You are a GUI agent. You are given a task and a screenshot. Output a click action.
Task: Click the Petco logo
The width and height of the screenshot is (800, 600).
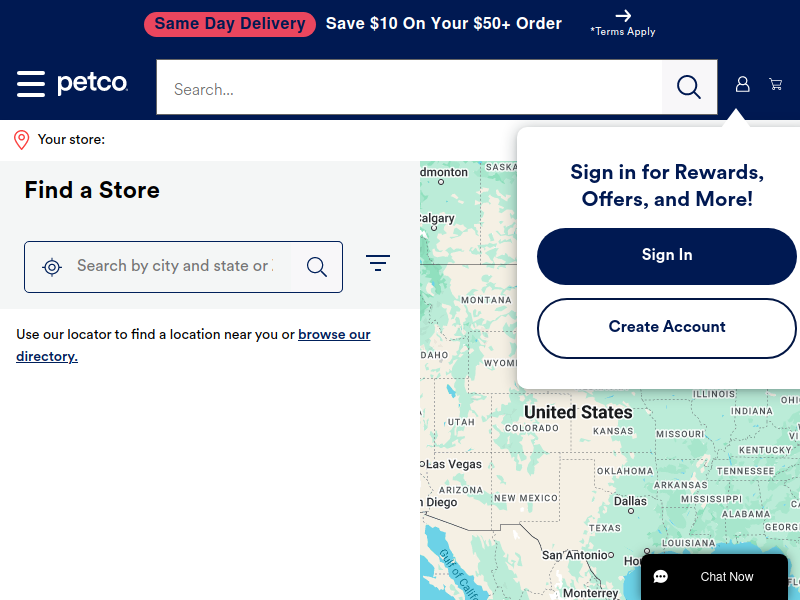tap(92, 84)
